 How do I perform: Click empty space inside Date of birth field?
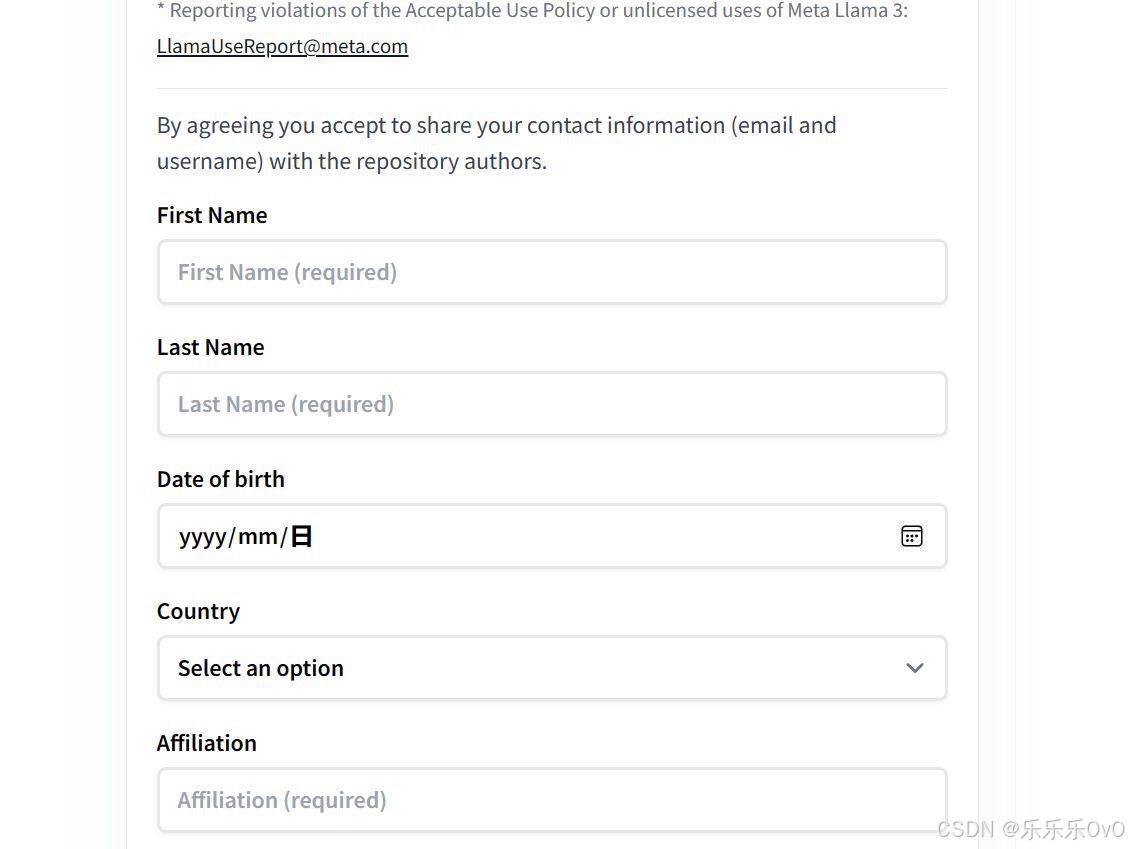(x=600, y=536)
